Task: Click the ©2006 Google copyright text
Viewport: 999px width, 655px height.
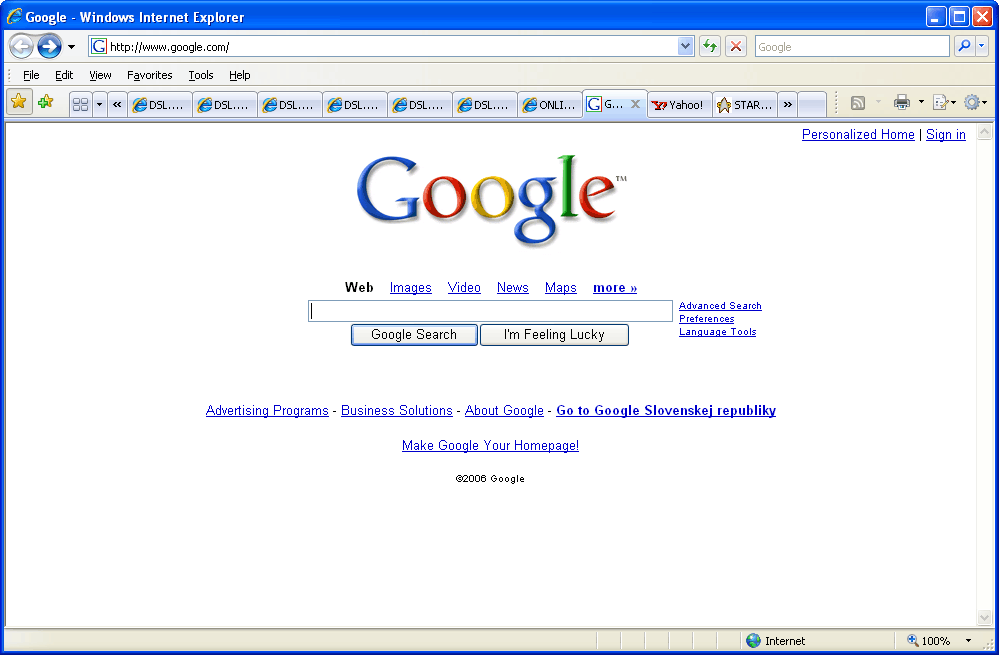Action: 490,479
